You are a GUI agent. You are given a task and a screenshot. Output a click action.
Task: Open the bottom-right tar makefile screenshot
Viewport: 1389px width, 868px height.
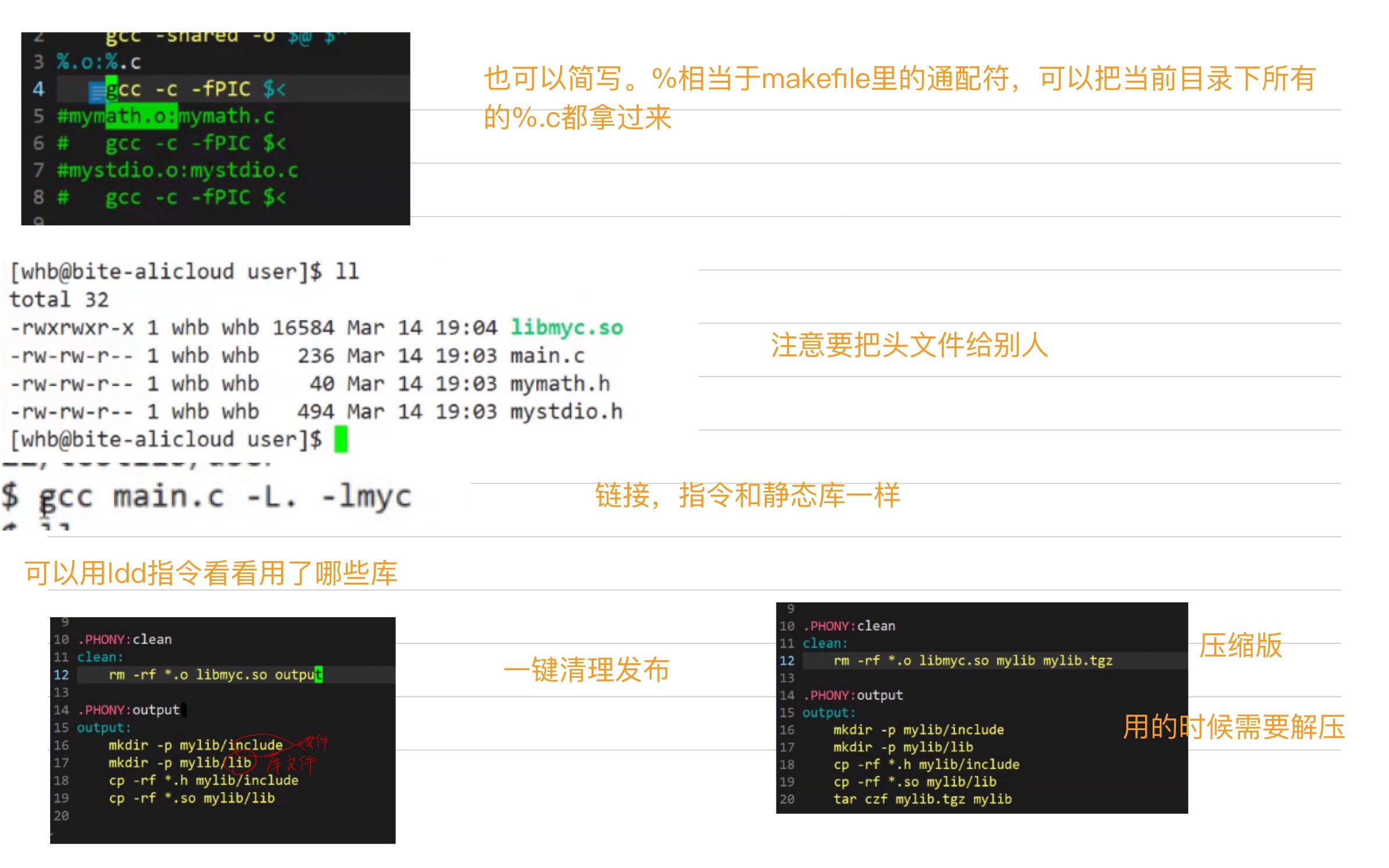(981, 707)
